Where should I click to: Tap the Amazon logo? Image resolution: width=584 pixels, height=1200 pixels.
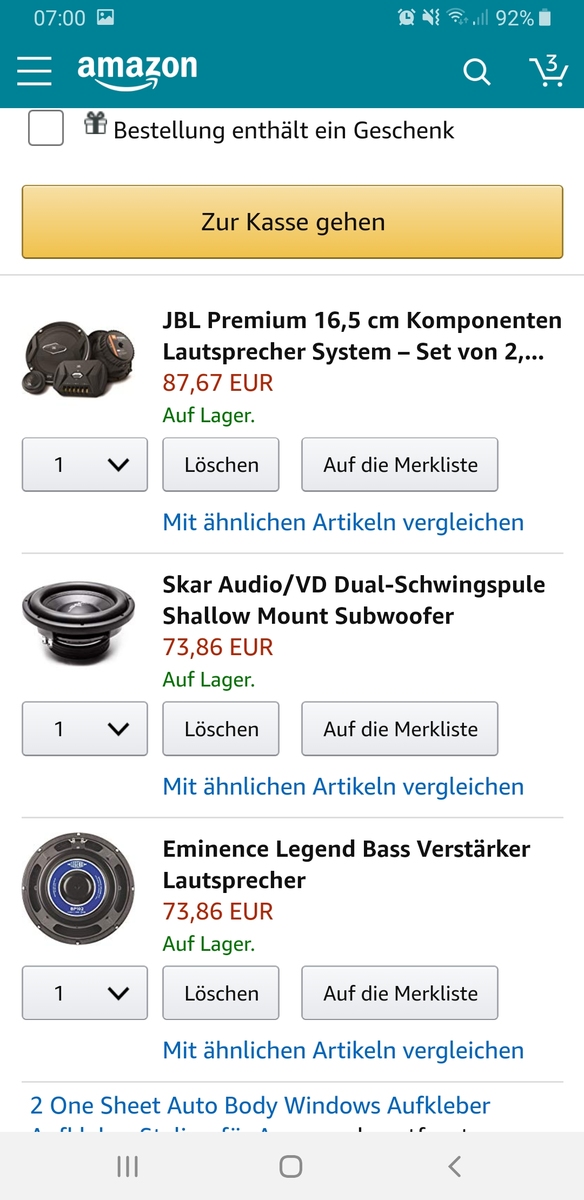(x=137, y=71)
